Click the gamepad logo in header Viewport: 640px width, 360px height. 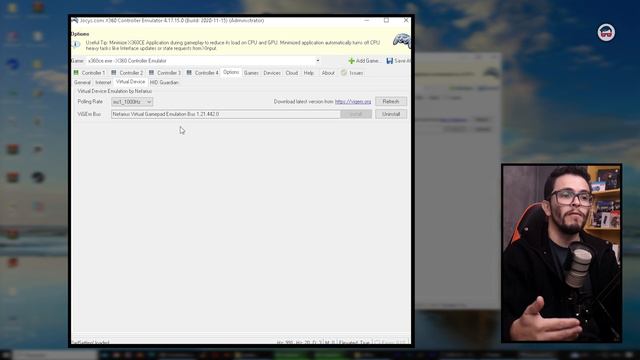402,40
